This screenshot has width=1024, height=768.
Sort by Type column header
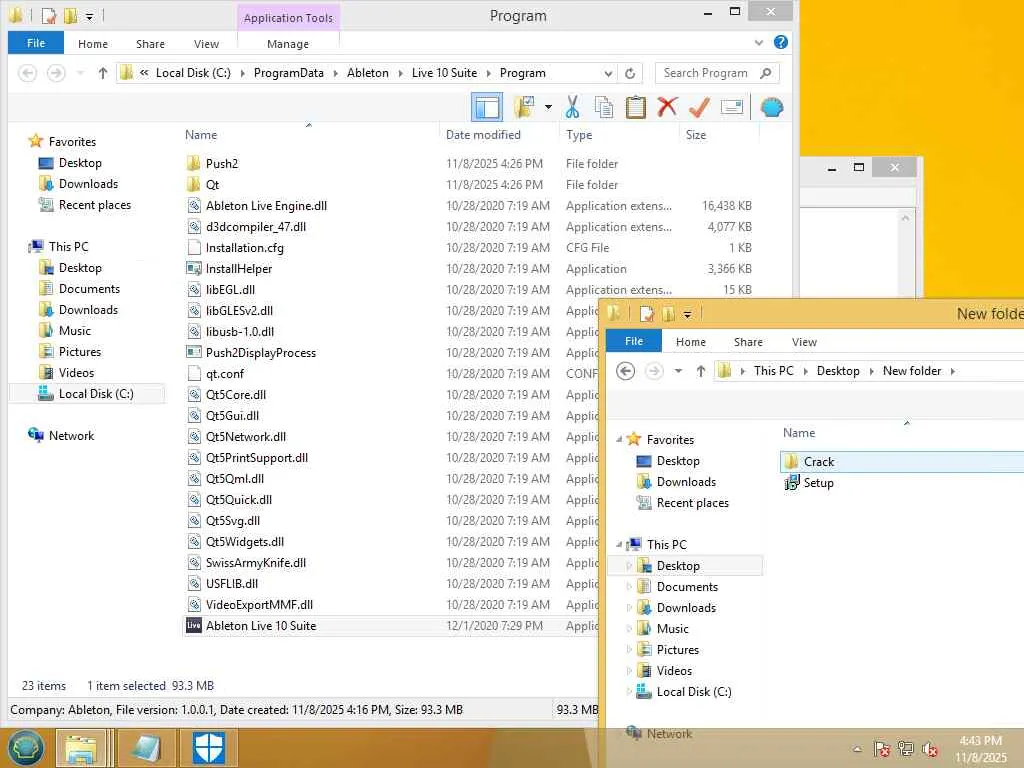coord(579,135)
